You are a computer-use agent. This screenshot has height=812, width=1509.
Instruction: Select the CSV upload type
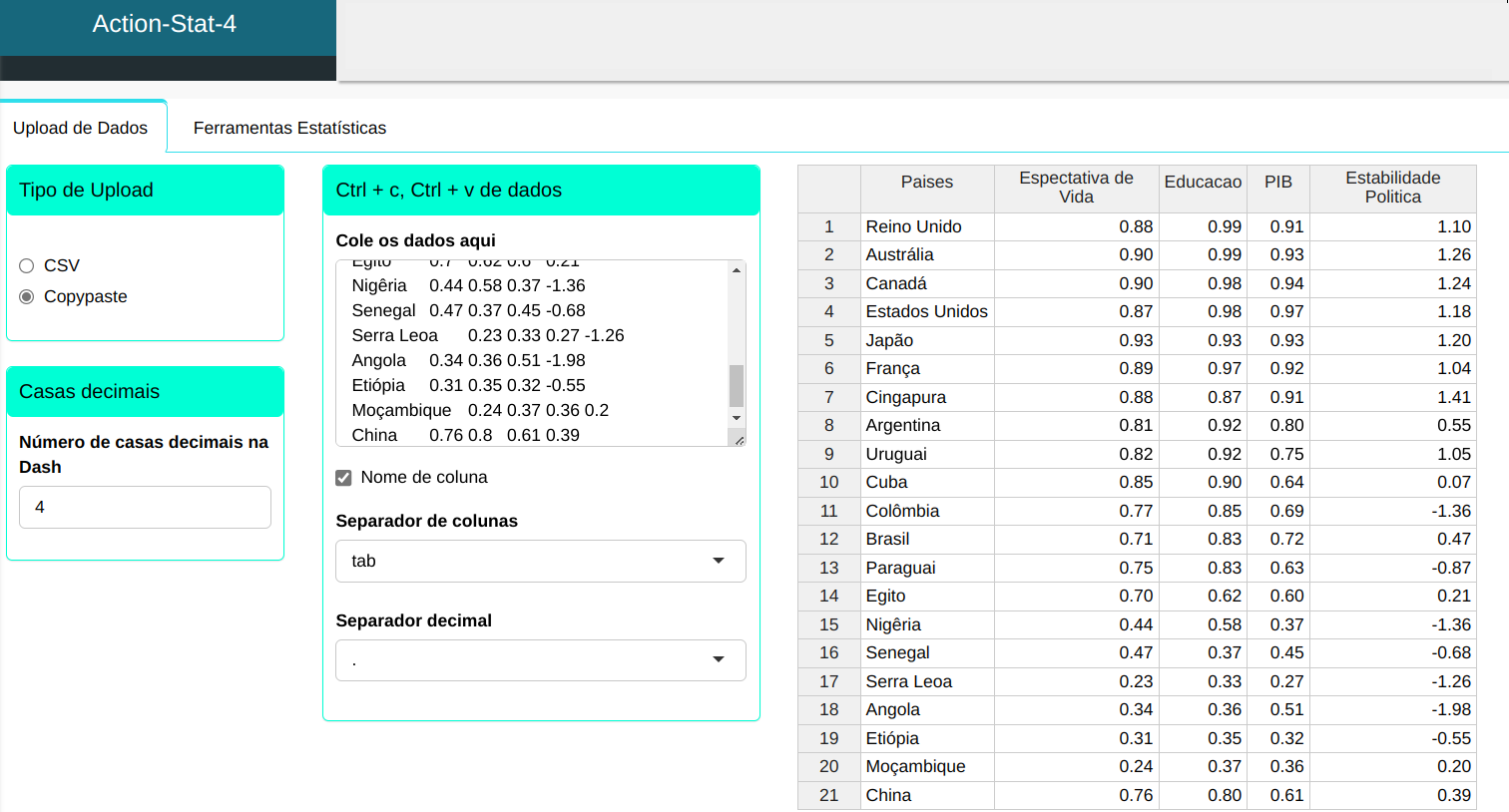click(x=27, y=265)
